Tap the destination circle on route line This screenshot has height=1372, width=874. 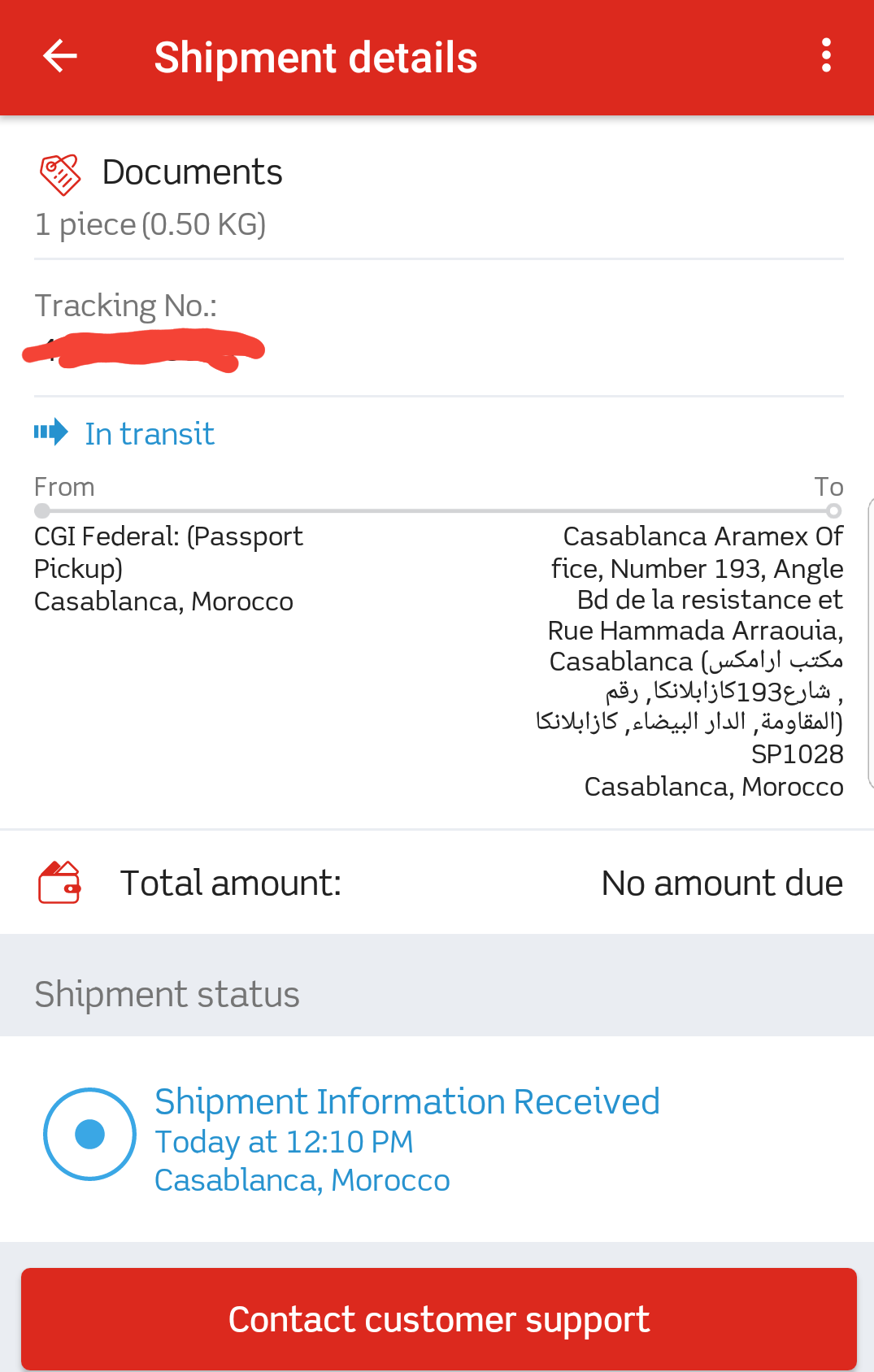[x=833, y=511]
